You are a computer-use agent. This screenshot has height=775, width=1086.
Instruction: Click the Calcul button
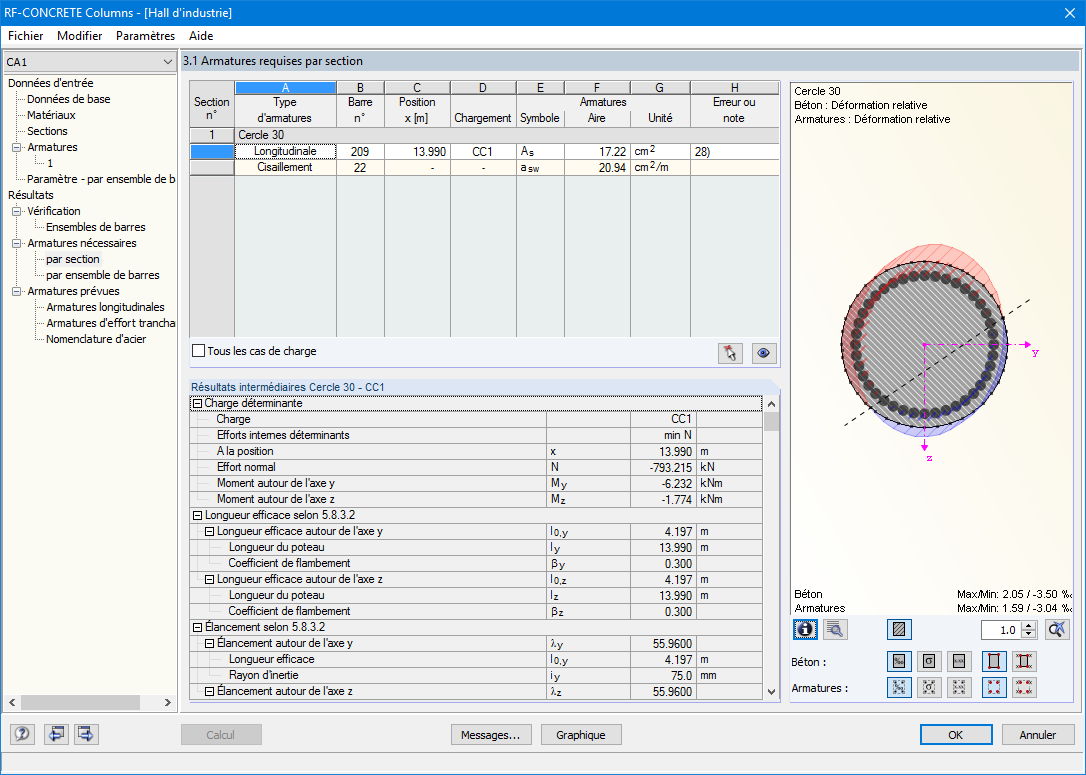pyautogui.click(x=220, y=735)
